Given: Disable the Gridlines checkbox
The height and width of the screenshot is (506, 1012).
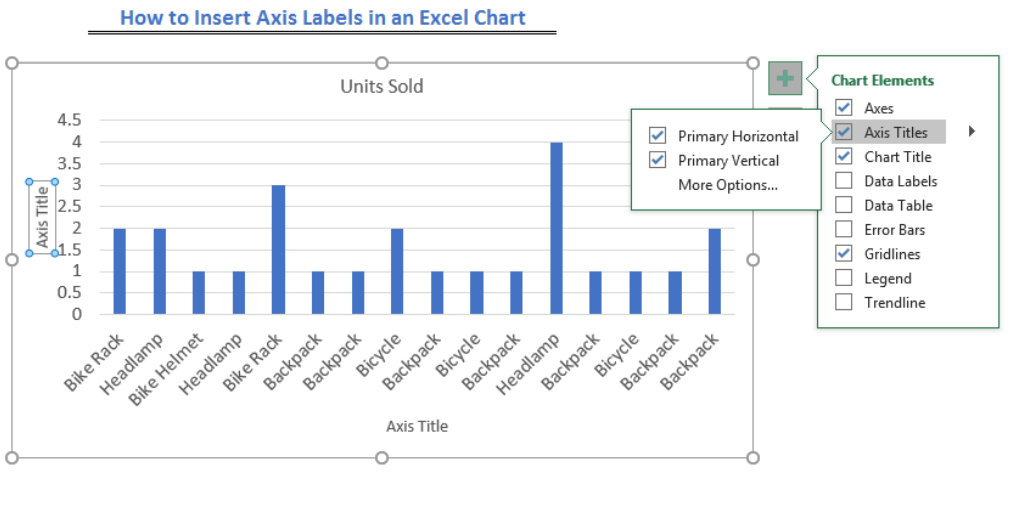Looking at the screenshot, I should click(x=844, y=253).
